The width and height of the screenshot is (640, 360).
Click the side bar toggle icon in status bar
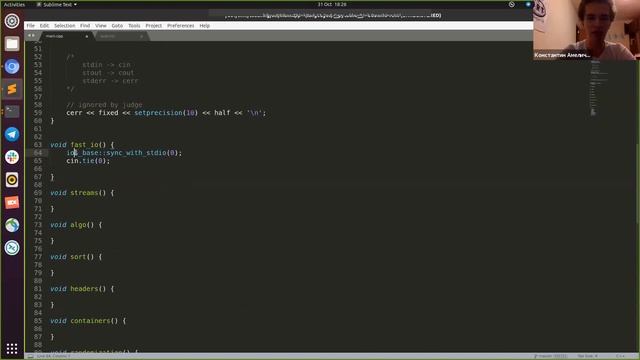(31, 356)
